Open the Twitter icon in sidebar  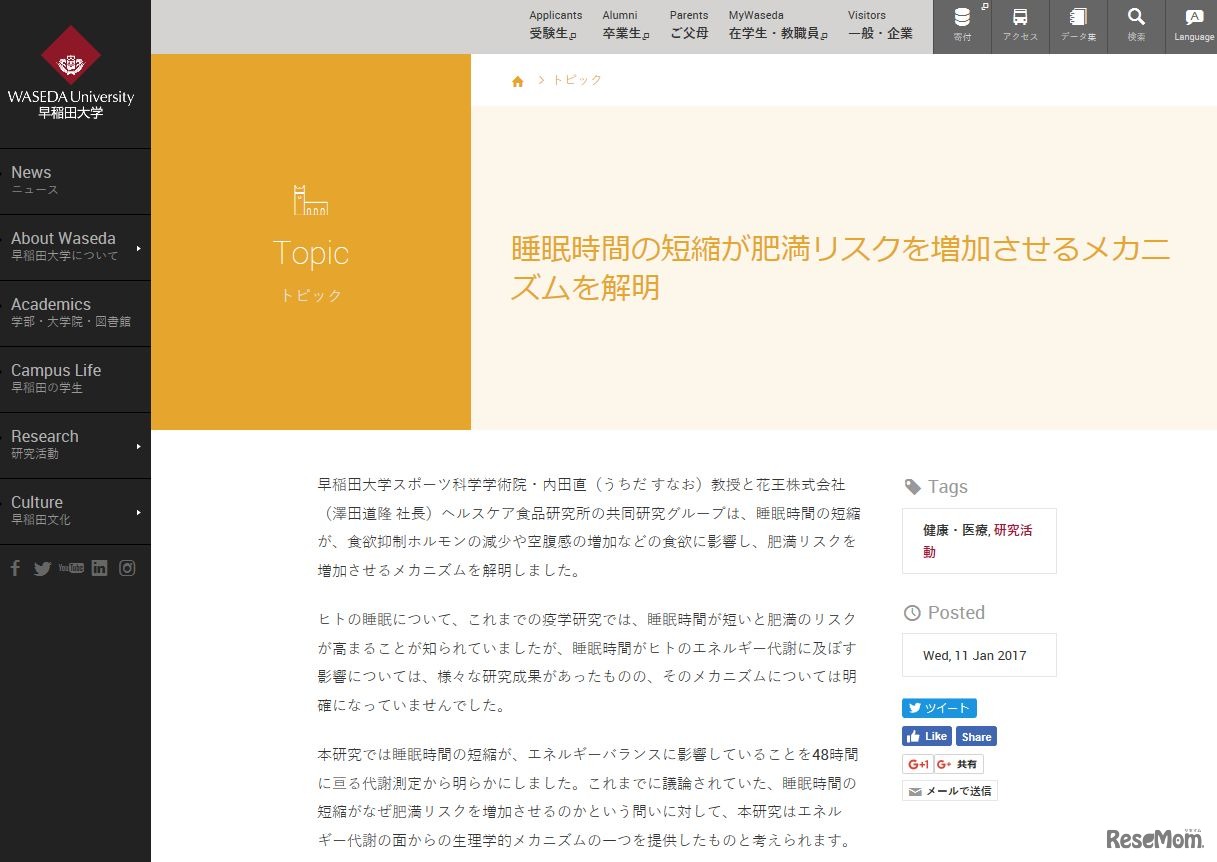42,568
